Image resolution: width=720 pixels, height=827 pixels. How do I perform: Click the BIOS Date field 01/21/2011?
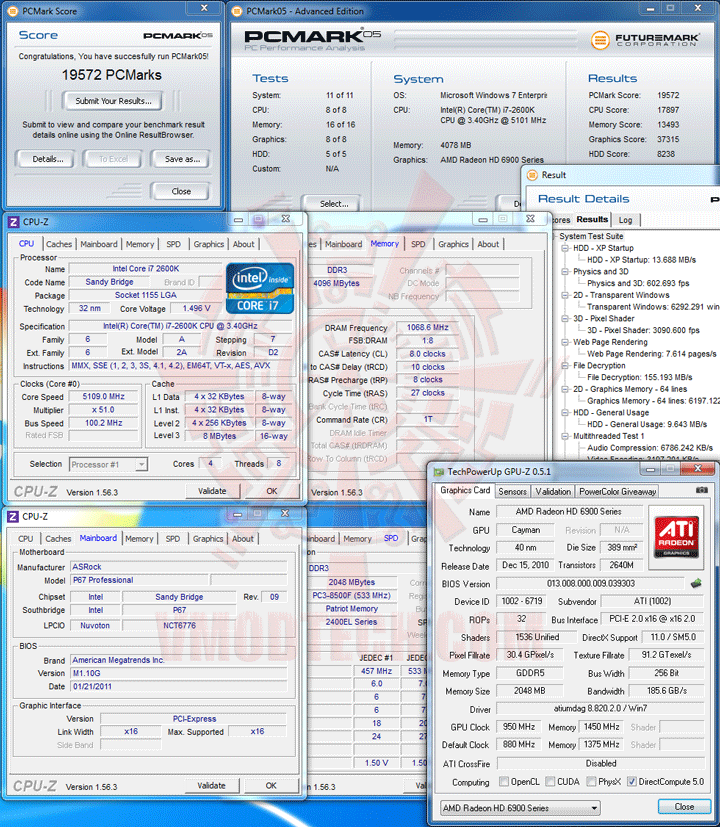(179, 687)
